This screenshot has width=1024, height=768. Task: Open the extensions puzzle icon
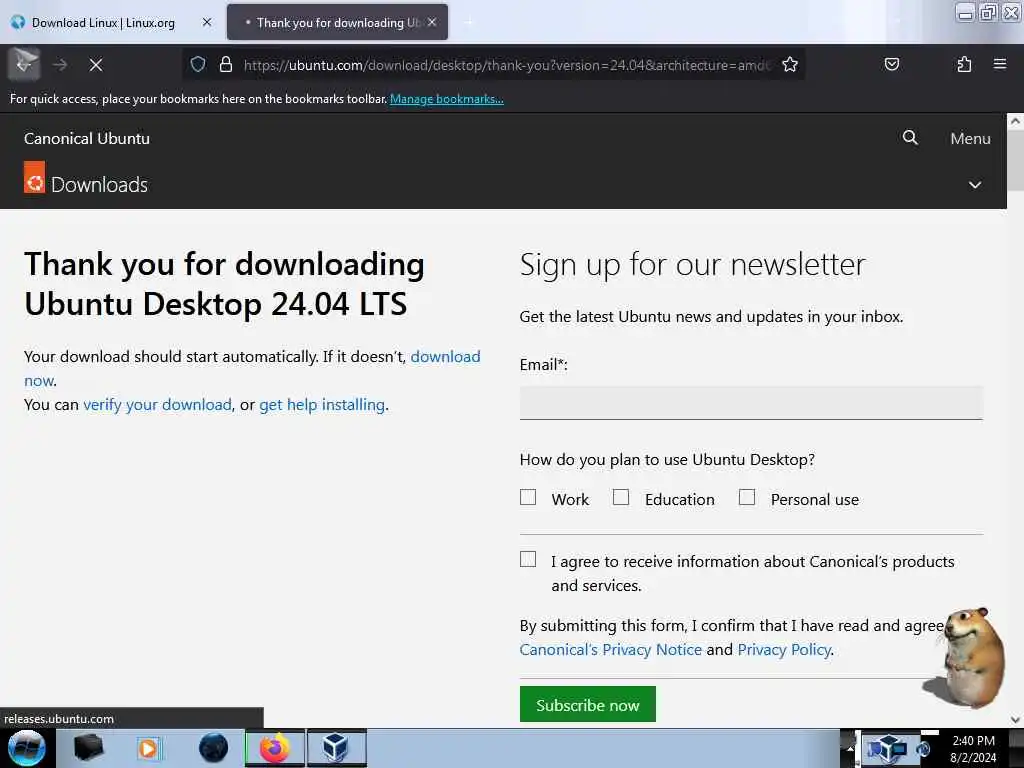(x=964, y=64)
